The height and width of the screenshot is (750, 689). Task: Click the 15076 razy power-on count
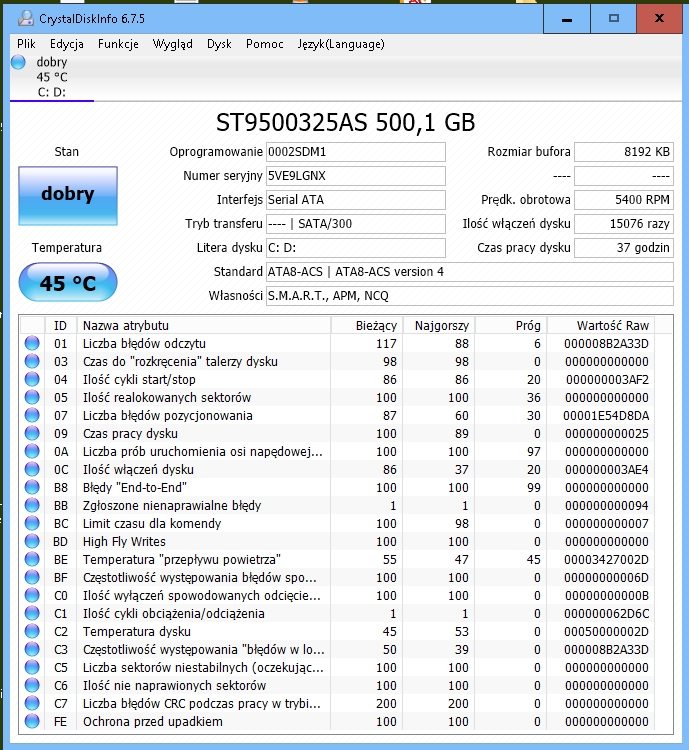point(624,224)
